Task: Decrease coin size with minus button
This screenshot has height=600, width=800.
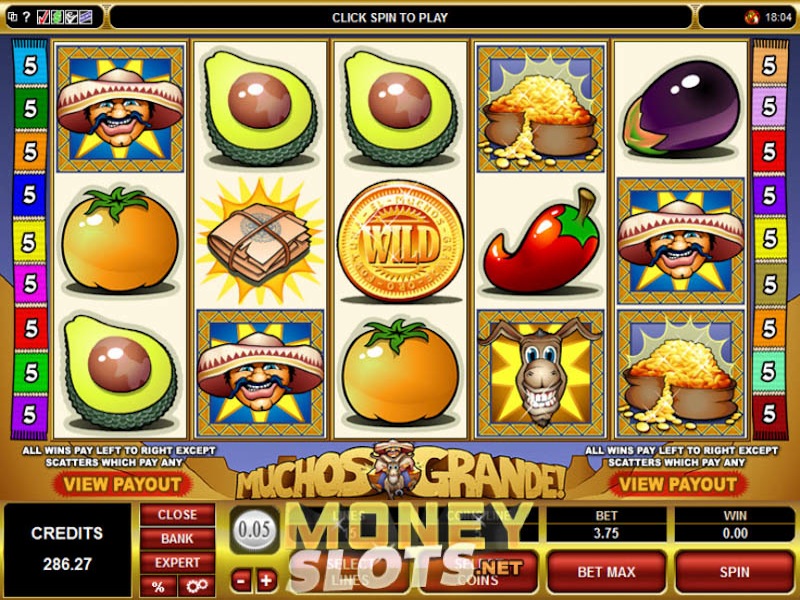Action: pos(241,581)
